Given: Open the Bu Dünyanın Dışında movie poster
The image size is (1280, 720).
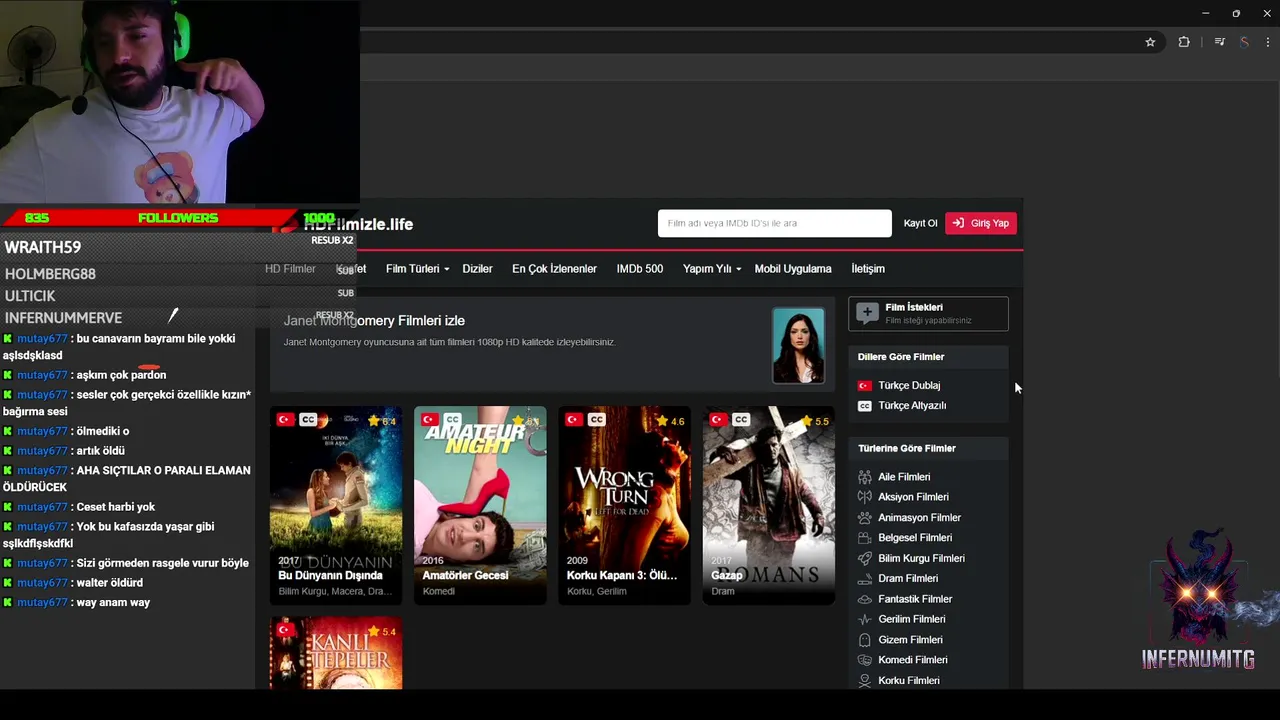Looking at the screenshot, I should [336, 505].
